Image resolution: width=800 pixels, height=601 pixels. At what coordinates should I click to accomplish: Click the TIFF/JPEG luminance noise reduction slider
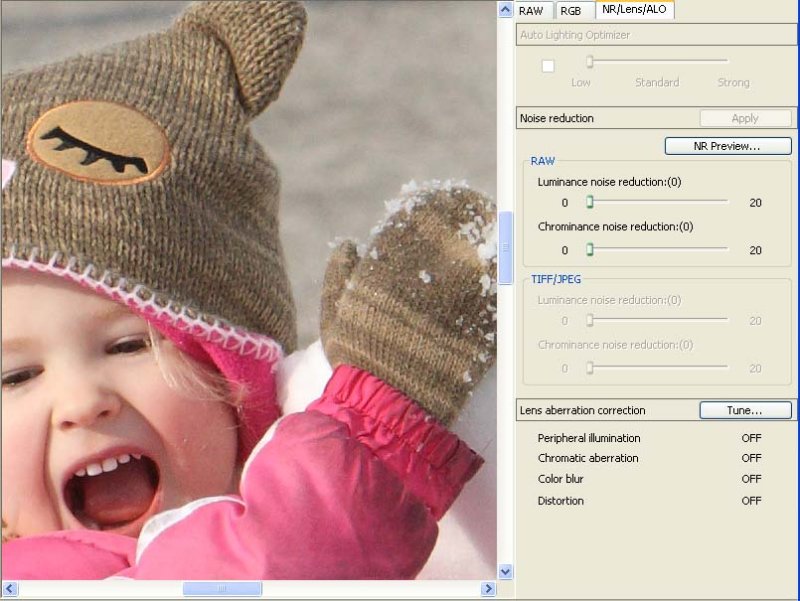pos(658,320)
